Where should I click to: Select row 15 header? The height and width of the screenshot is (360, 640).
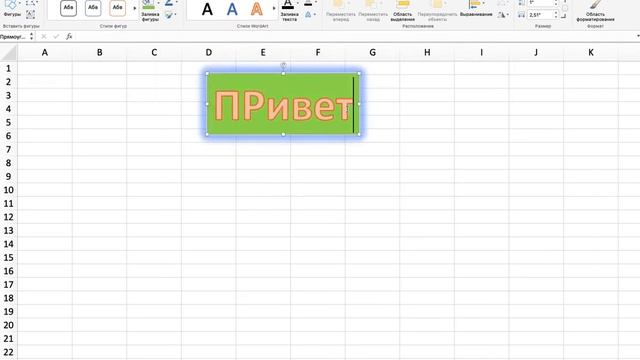(9, 258)
